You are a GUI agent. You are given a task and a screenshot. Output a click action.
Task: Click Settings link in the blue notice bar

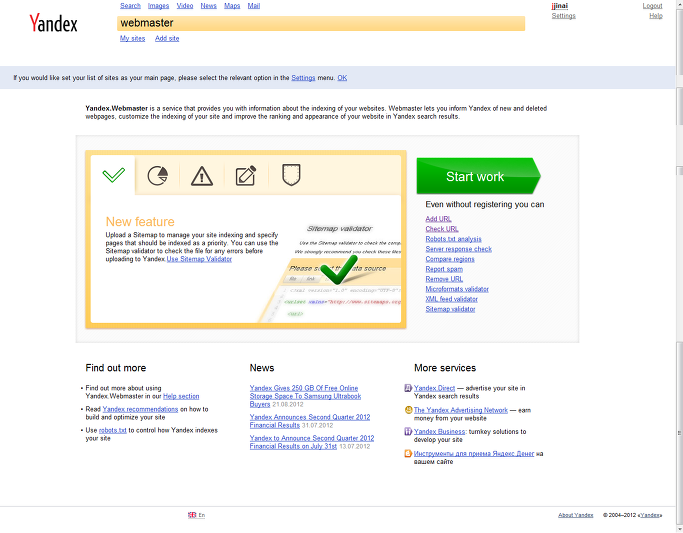[303, 78]
